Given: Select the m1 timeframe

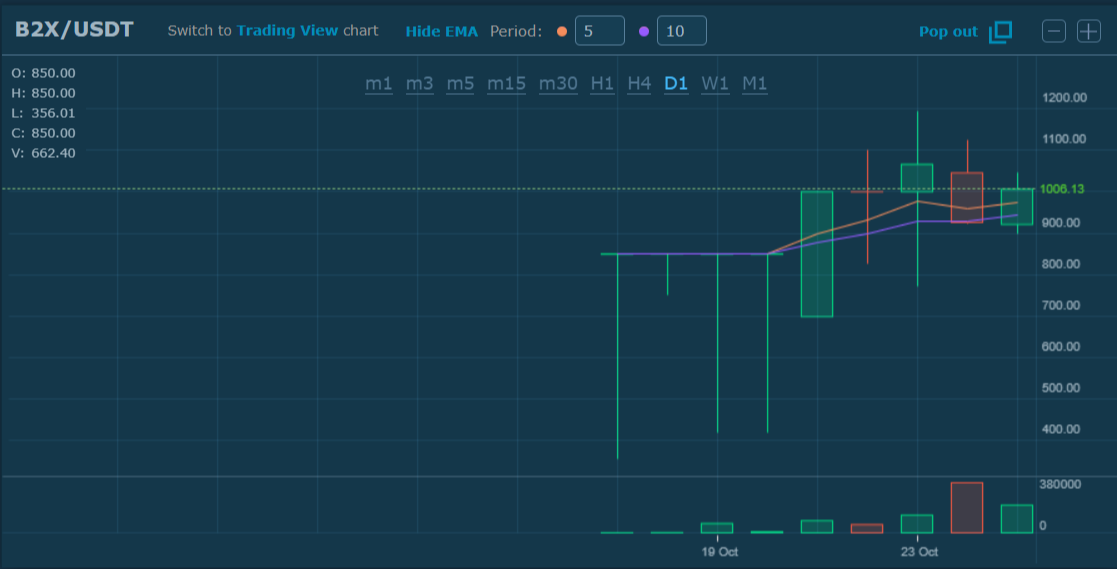Looking at the screenshot, I should [379, 83].
